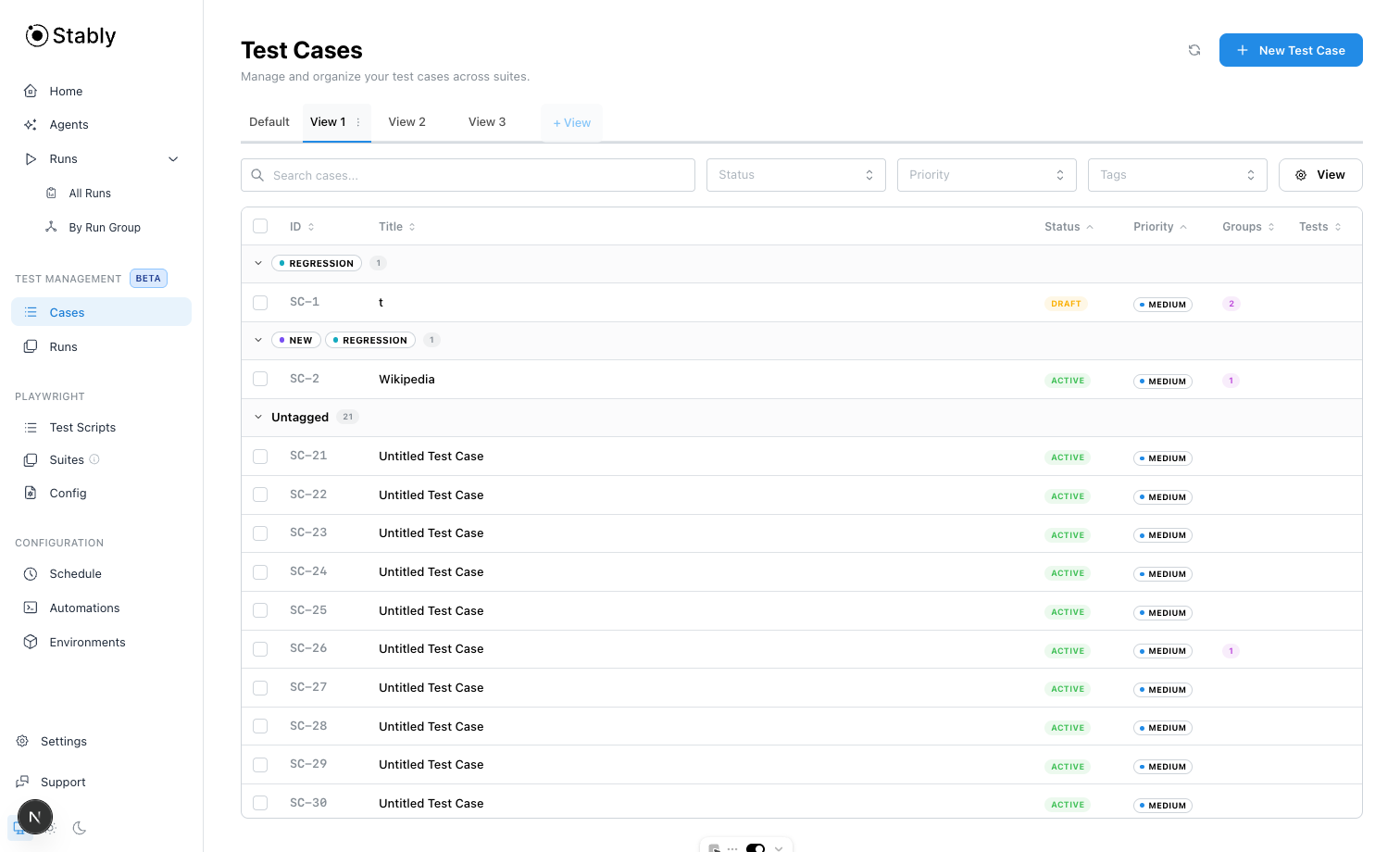Click the Stably logo icon
The image size is (1400, 852).
click(x=37, y=35)
